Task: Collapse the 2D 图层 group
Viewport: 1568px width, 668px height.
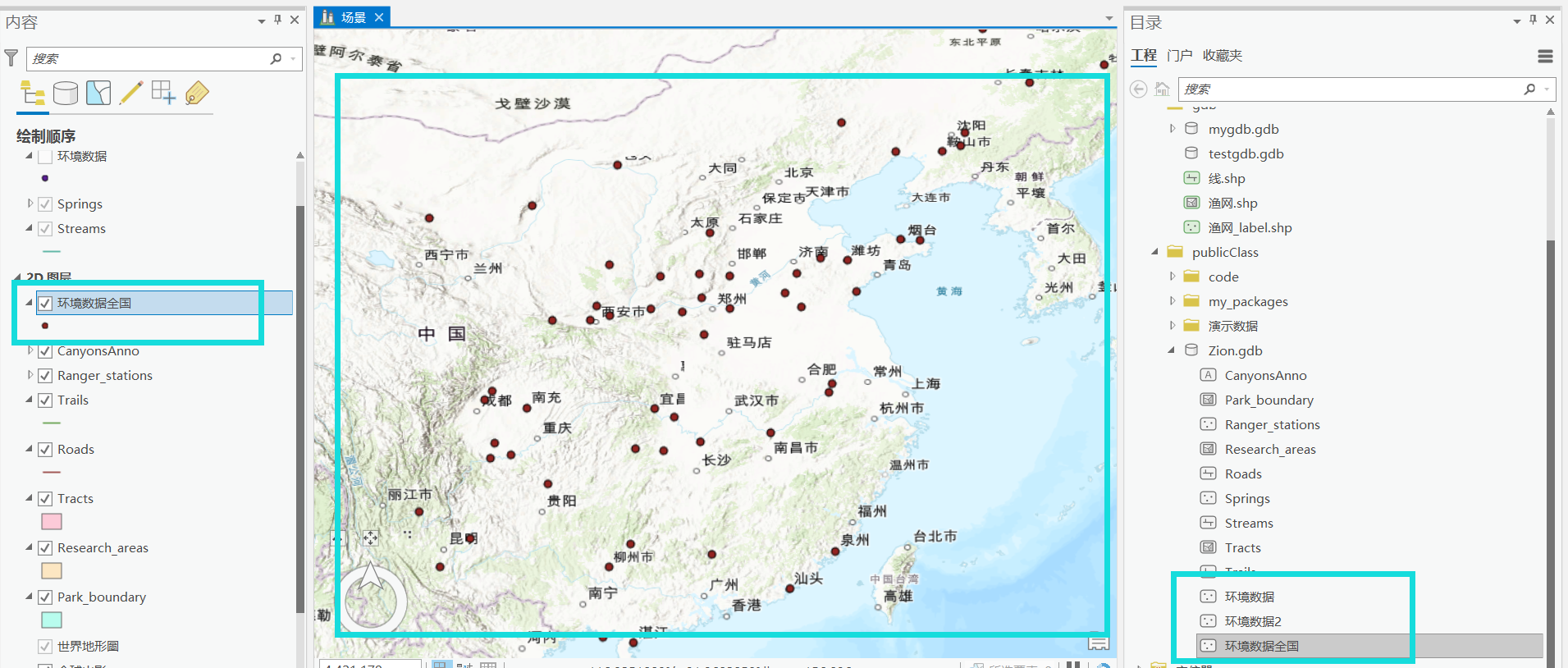Action: pos(18,277)
